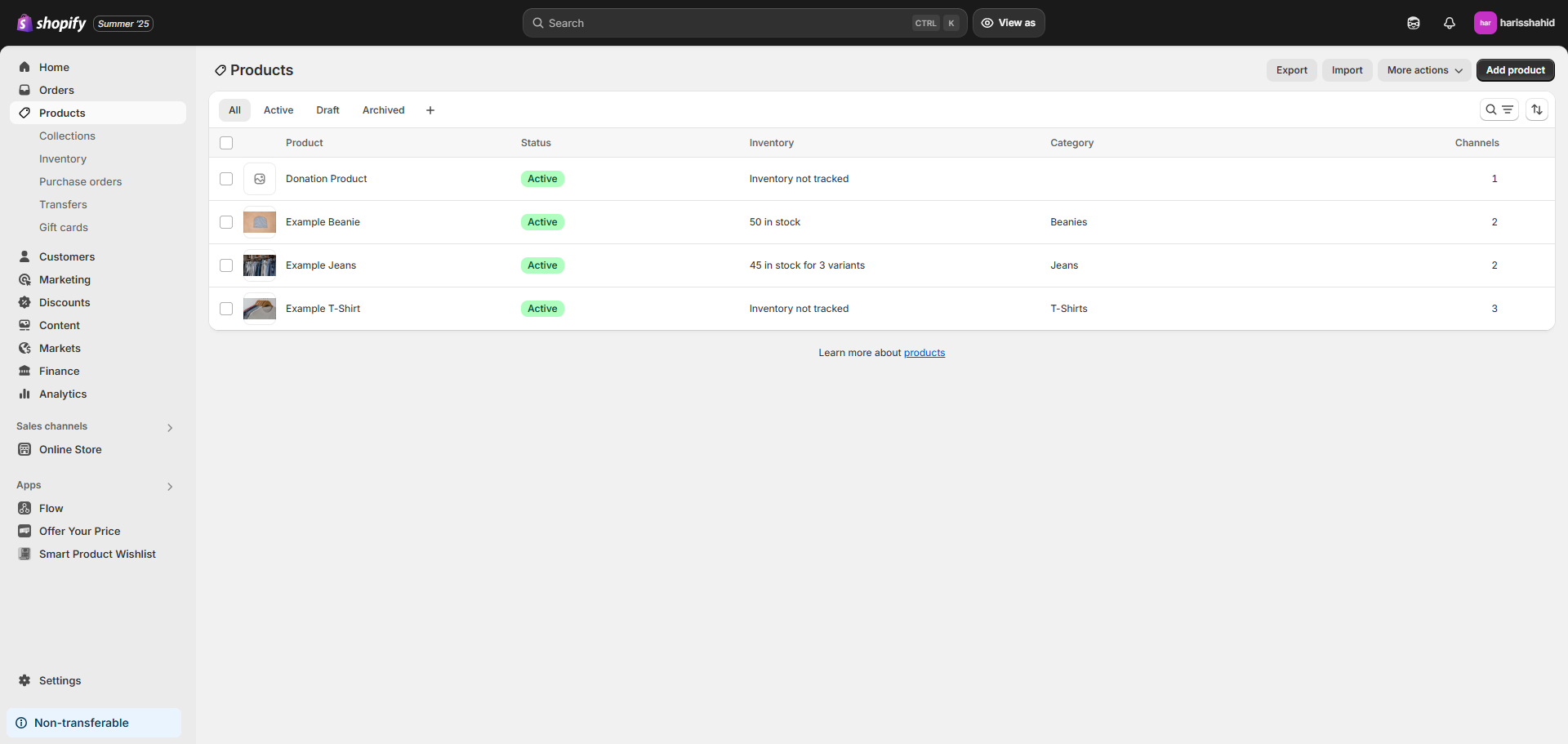Screen dimensions: 1568x744
Task: Click the Products tag icon in sidebar
Action: pyautogui.click(x=24, y=113)
